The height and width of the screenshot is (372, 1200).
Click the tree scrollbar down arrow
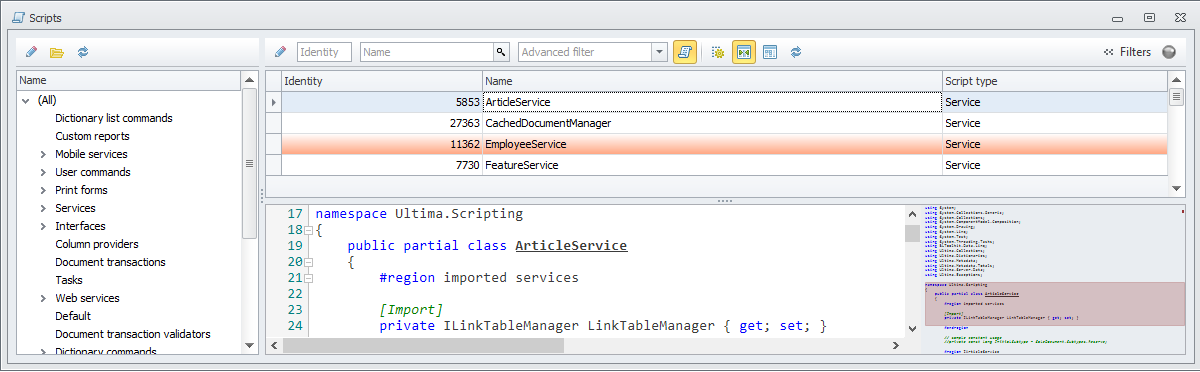coord(250,345)
